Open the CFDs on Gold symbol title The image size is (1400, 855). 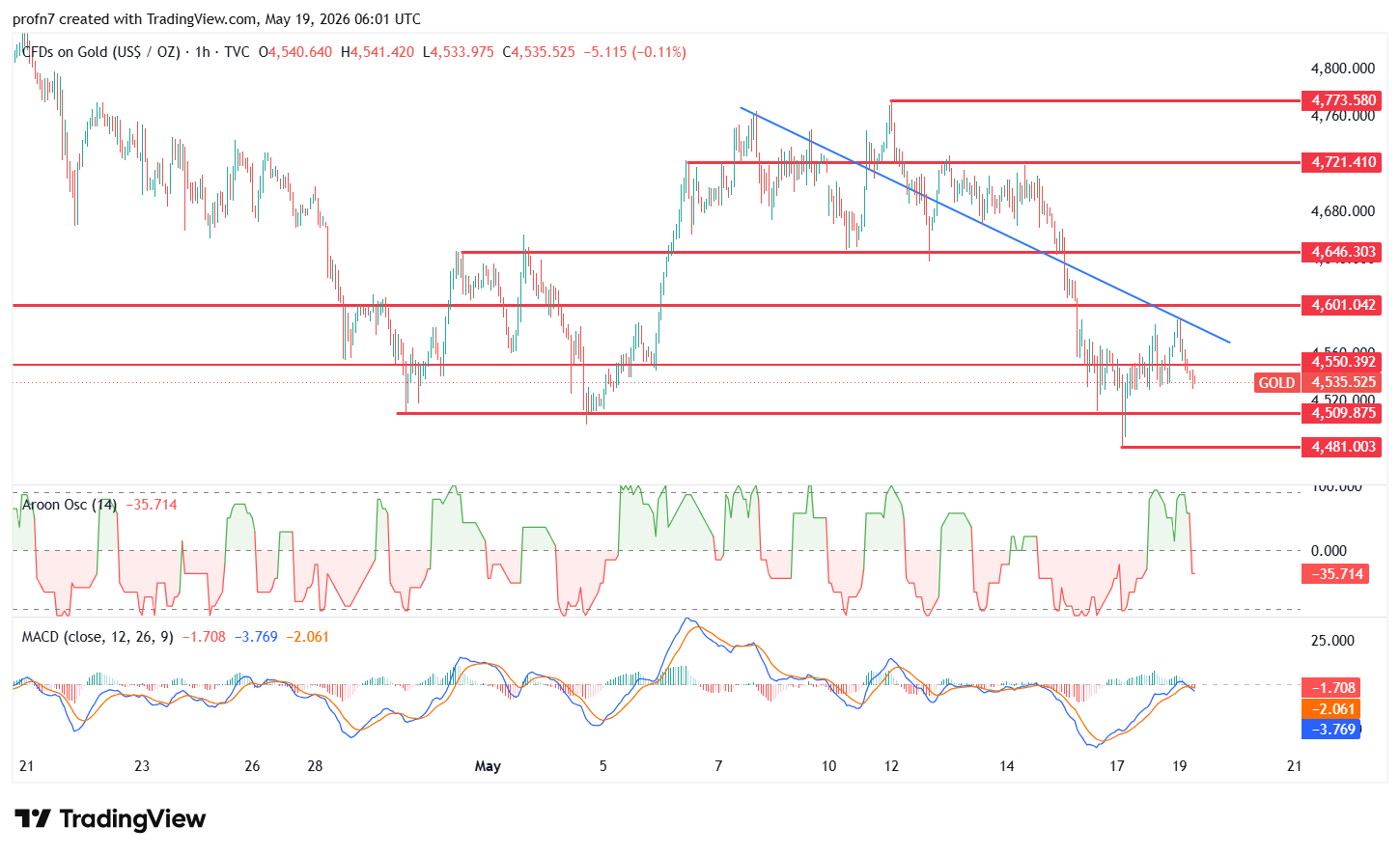click(x=100, y=52)
